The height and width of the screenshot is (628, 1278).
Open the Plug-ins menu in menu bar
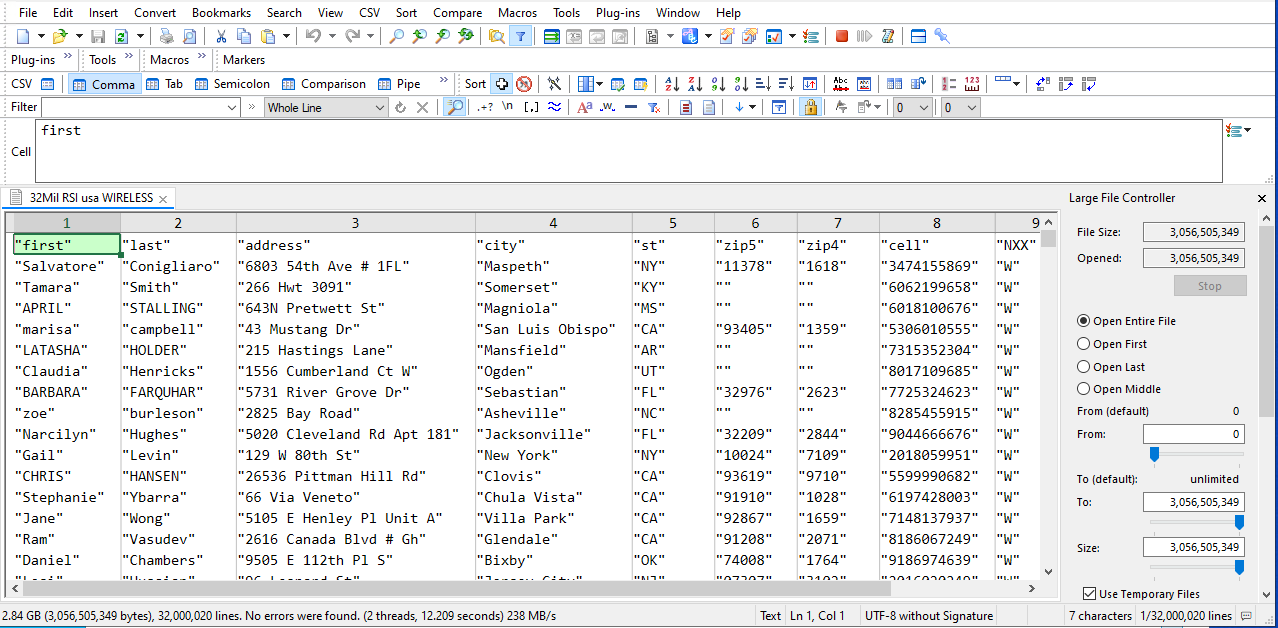(618, 13)
